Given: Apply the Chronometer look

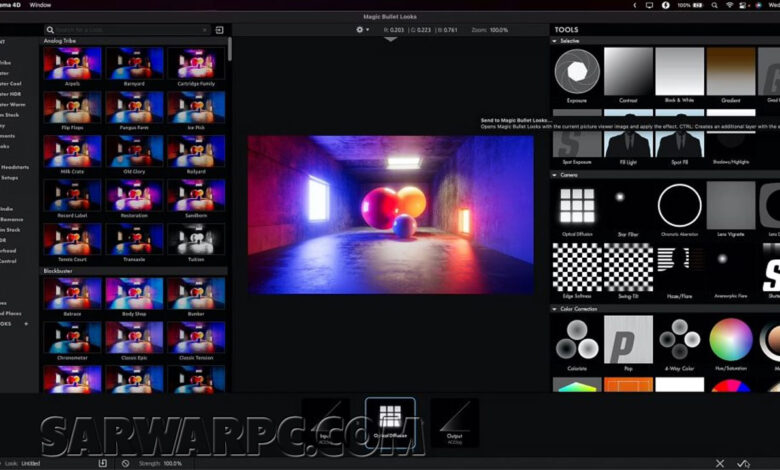Looking at the screenshot, I should pos(73,338).
